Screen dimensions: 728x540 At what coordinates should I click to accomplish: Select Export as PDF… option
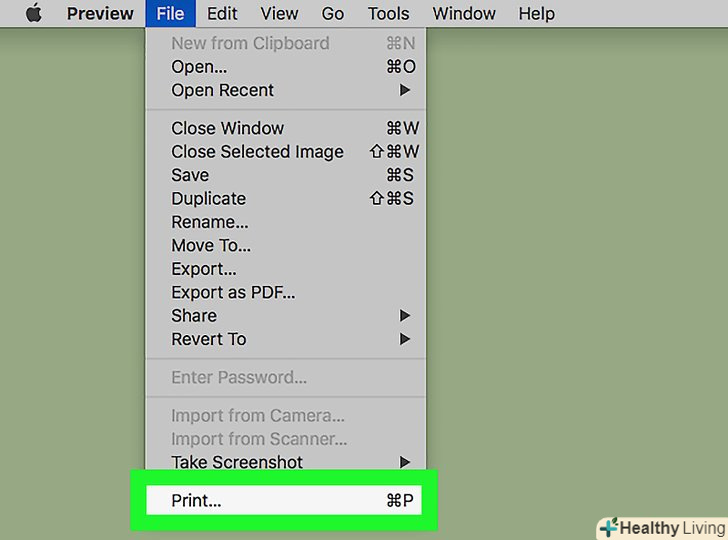tap(233, 292)
